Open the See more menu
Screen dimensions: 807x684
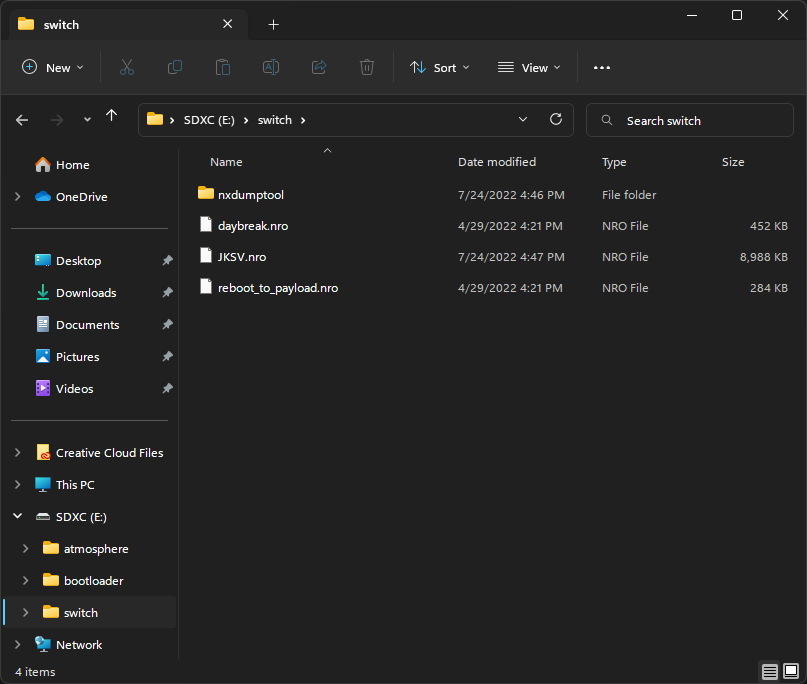(x=601, y=67)
